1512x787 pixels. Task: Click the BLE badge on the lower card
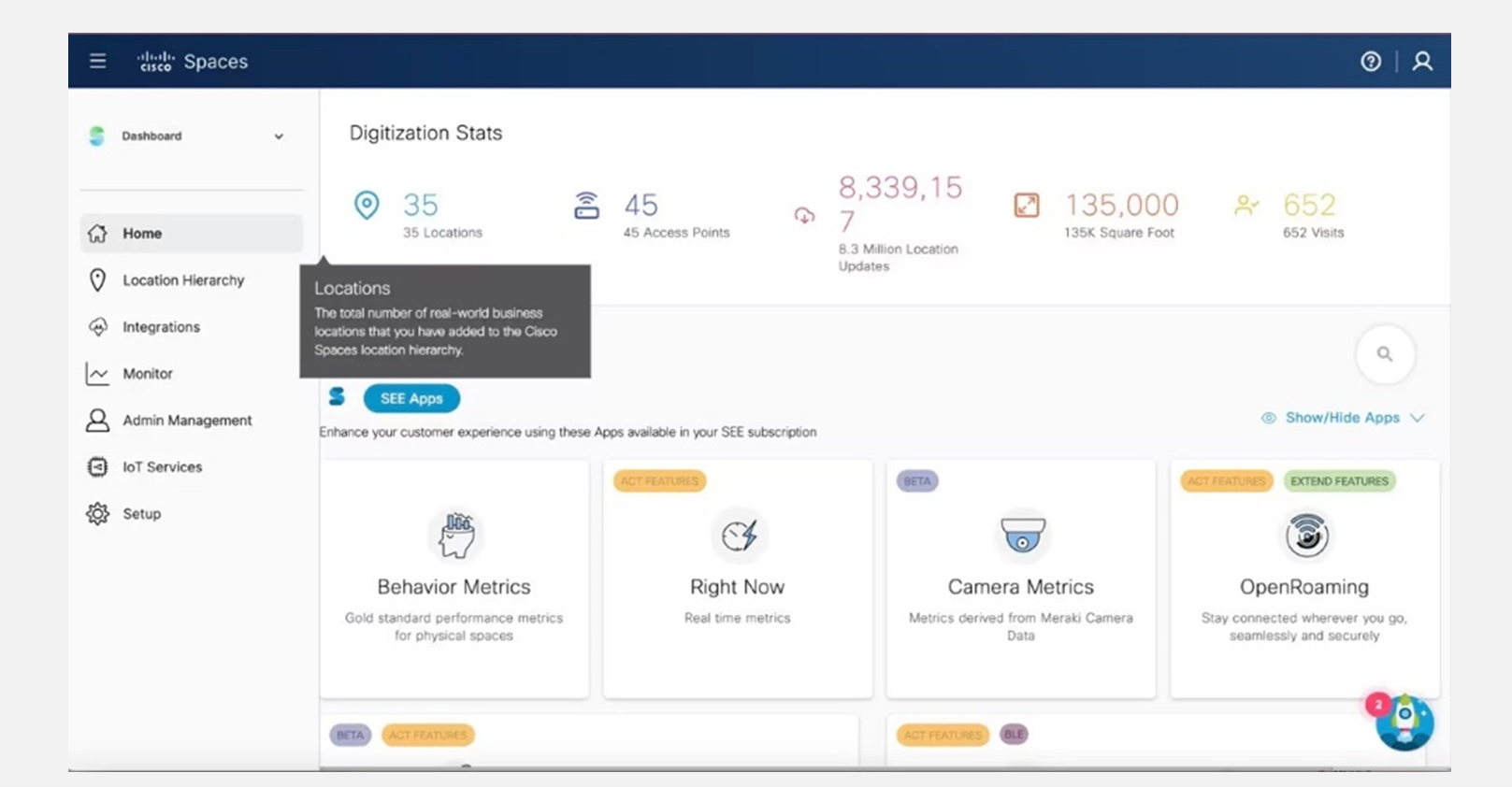[x=1014, y=735]
